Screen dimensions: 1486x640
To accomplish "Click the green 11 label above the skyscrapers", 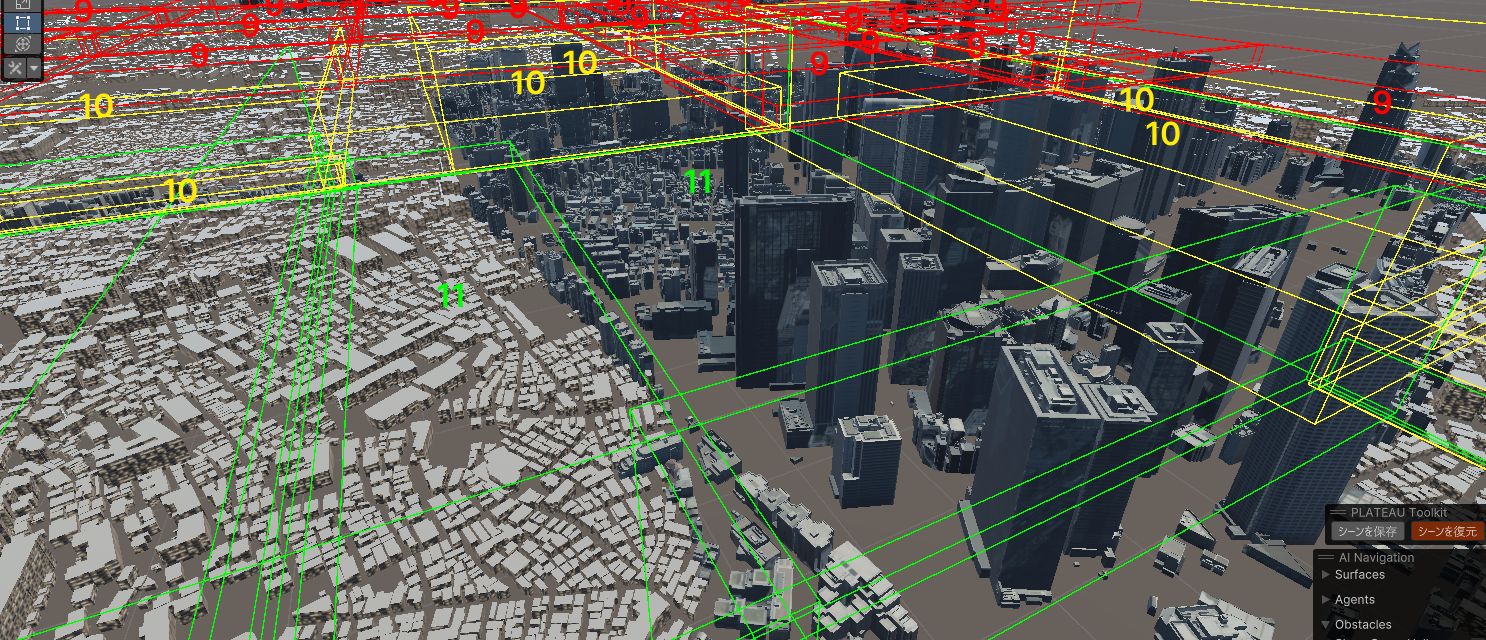I will [x=698, y=182].
